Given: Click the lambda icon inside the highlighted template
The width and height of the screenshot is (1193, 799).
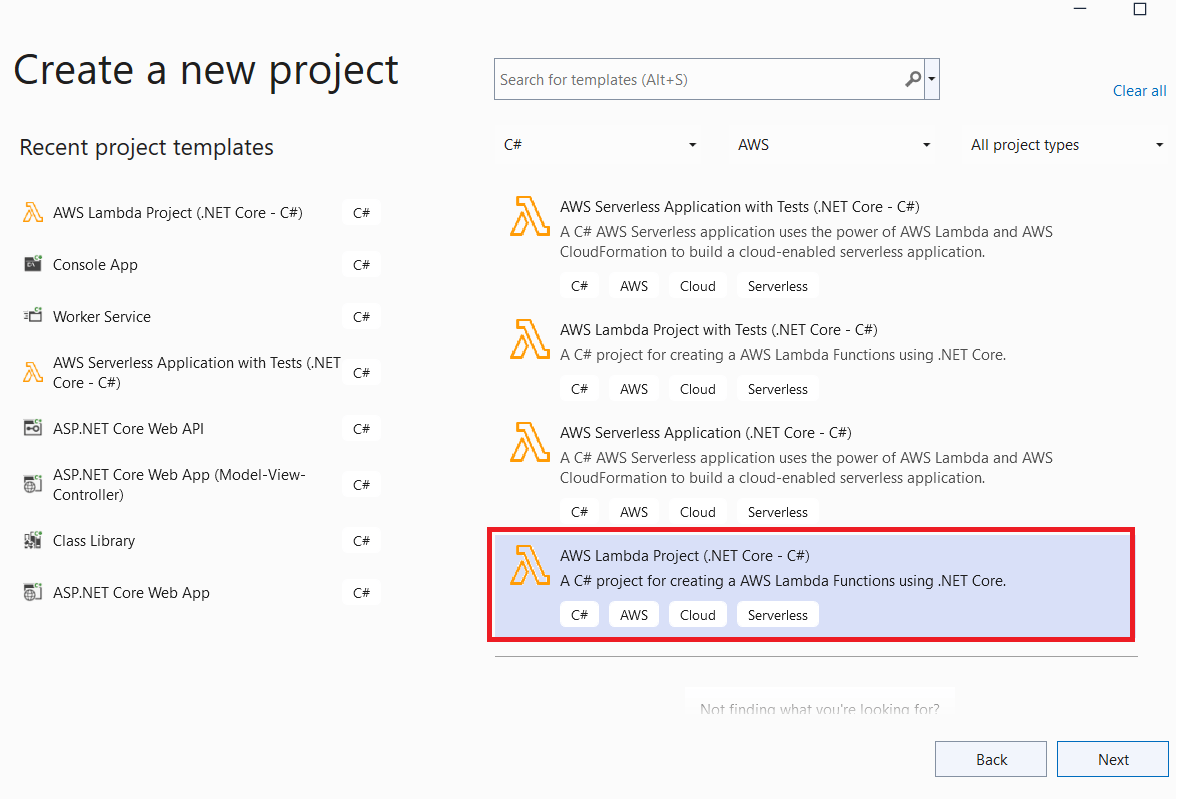Looking at the screenshot, I should coord(529,566).
